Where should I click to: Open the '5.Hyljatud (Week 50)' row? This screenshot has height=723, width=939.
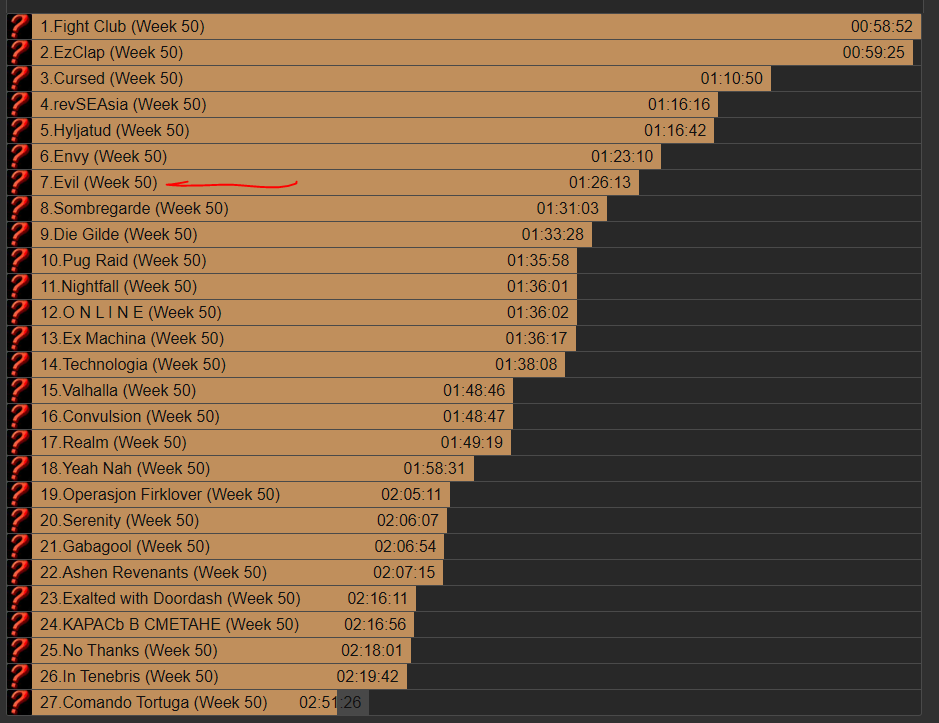click(114, 130)
